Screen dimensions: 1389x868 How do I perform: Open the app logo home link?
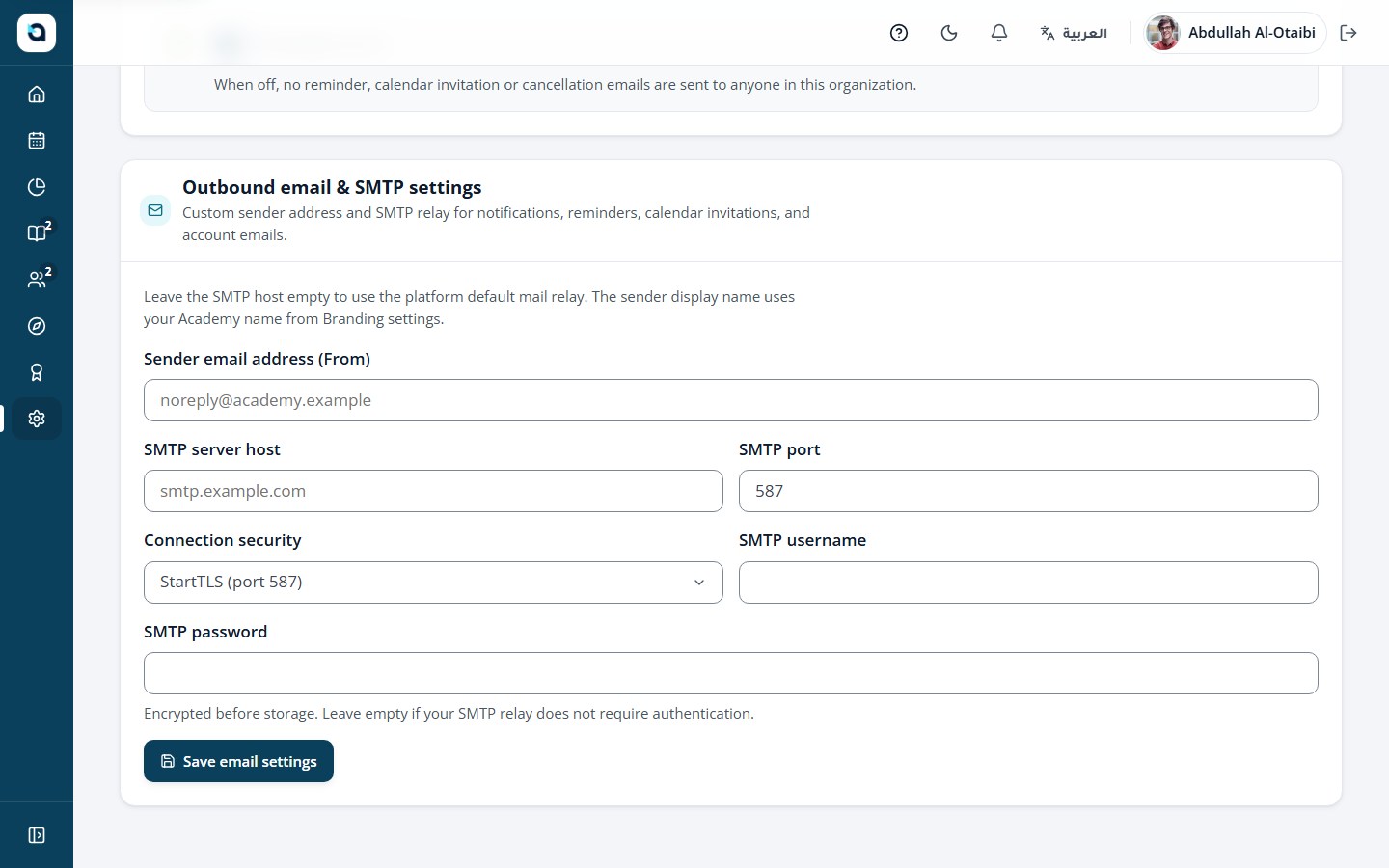point(37,33)
